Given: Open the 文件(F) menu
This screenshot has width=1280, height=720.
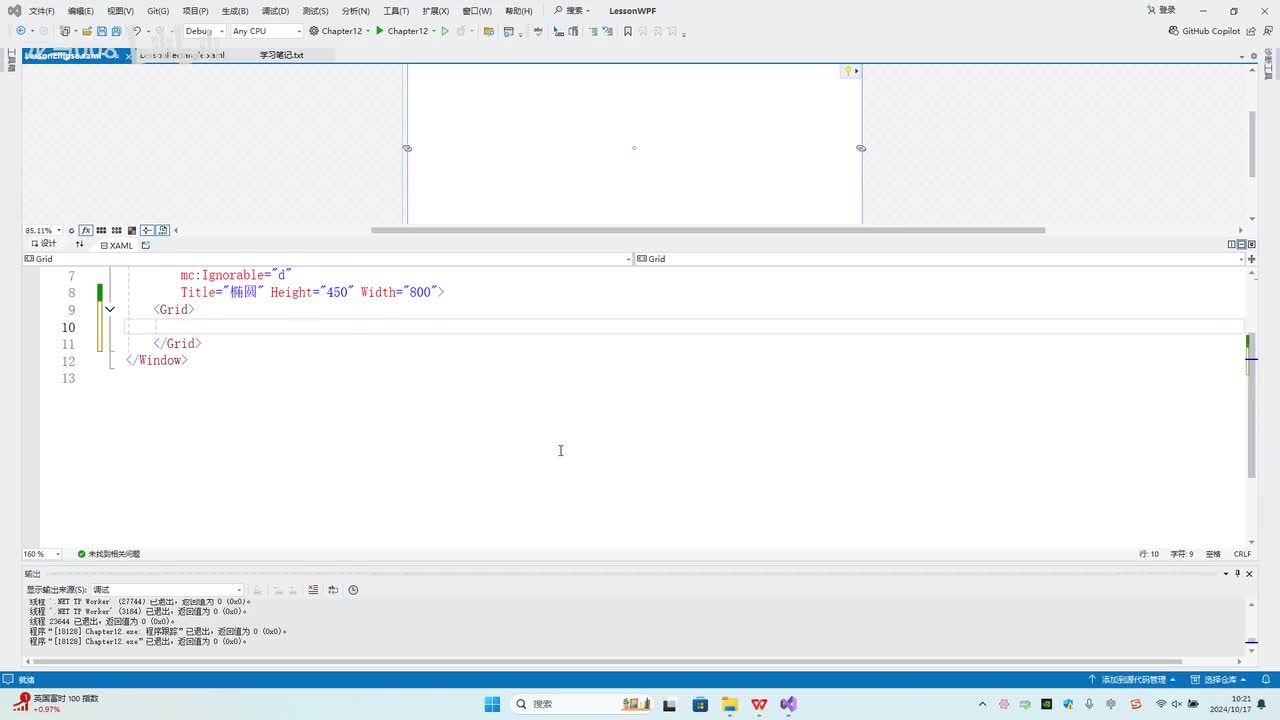Looking at the screenshot, I should pyautogui.click(x=42, y=11).
